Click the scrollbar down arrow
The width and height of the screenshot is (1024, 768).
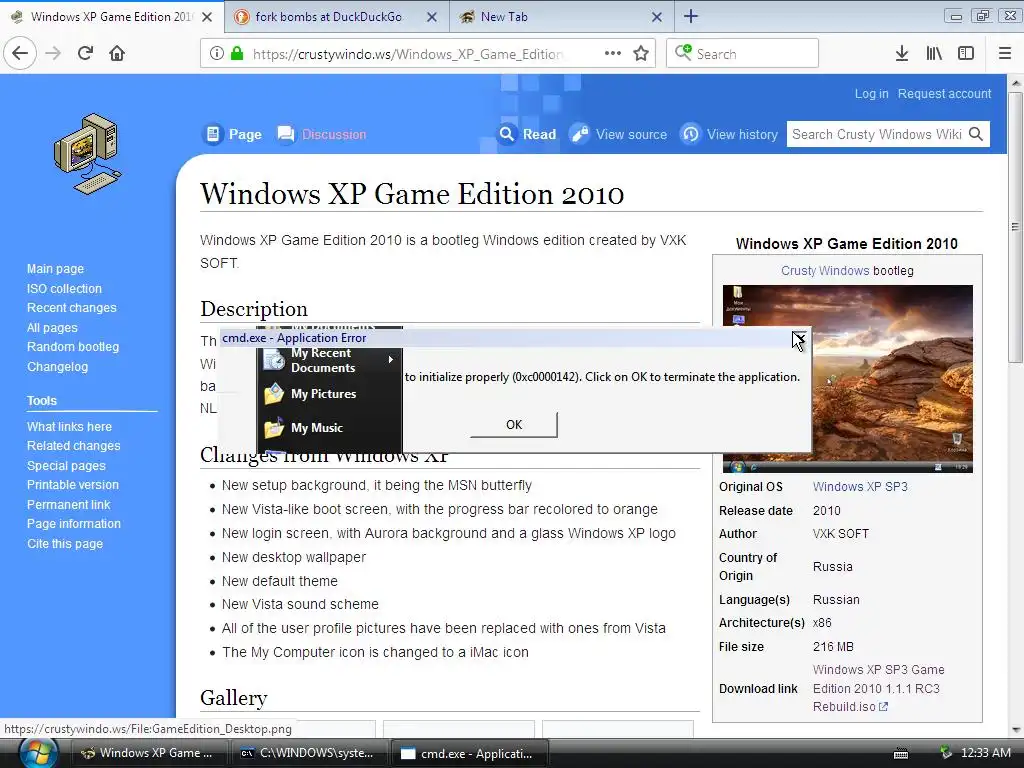pyautogui.click(x=1015, y=729)
